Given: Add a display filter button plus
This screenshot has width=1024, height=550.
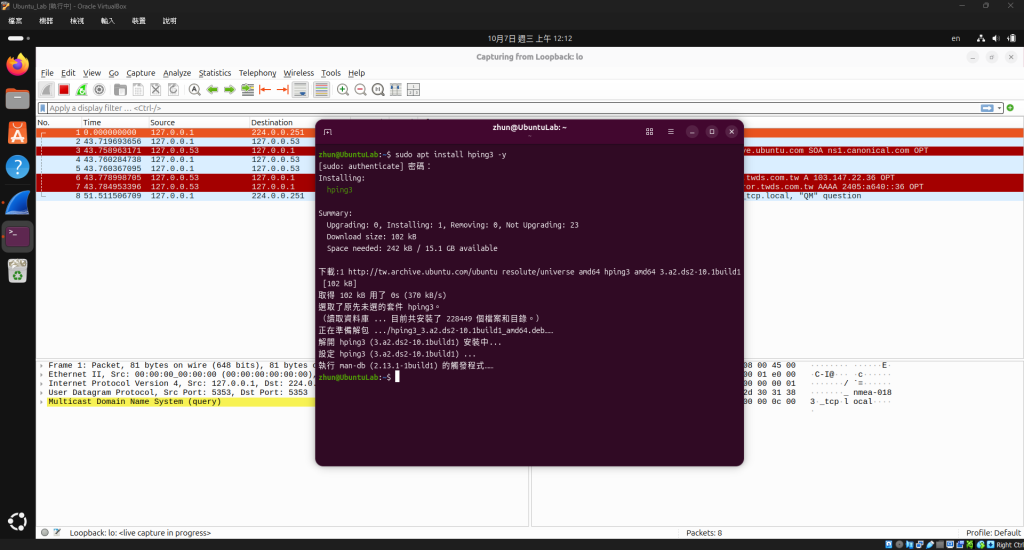Looking at the screenshot, I should point(1010,108).
